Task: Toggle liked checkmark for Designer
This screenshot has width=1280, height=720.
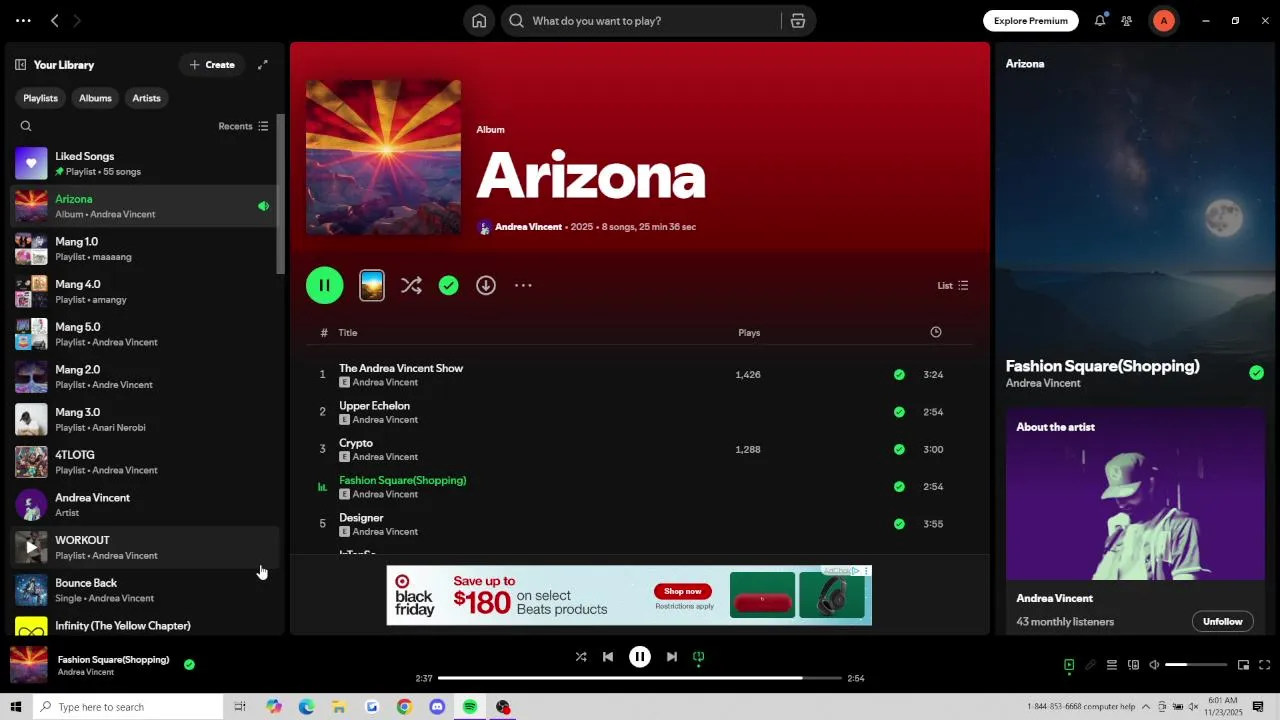Action: pos(899,524)
